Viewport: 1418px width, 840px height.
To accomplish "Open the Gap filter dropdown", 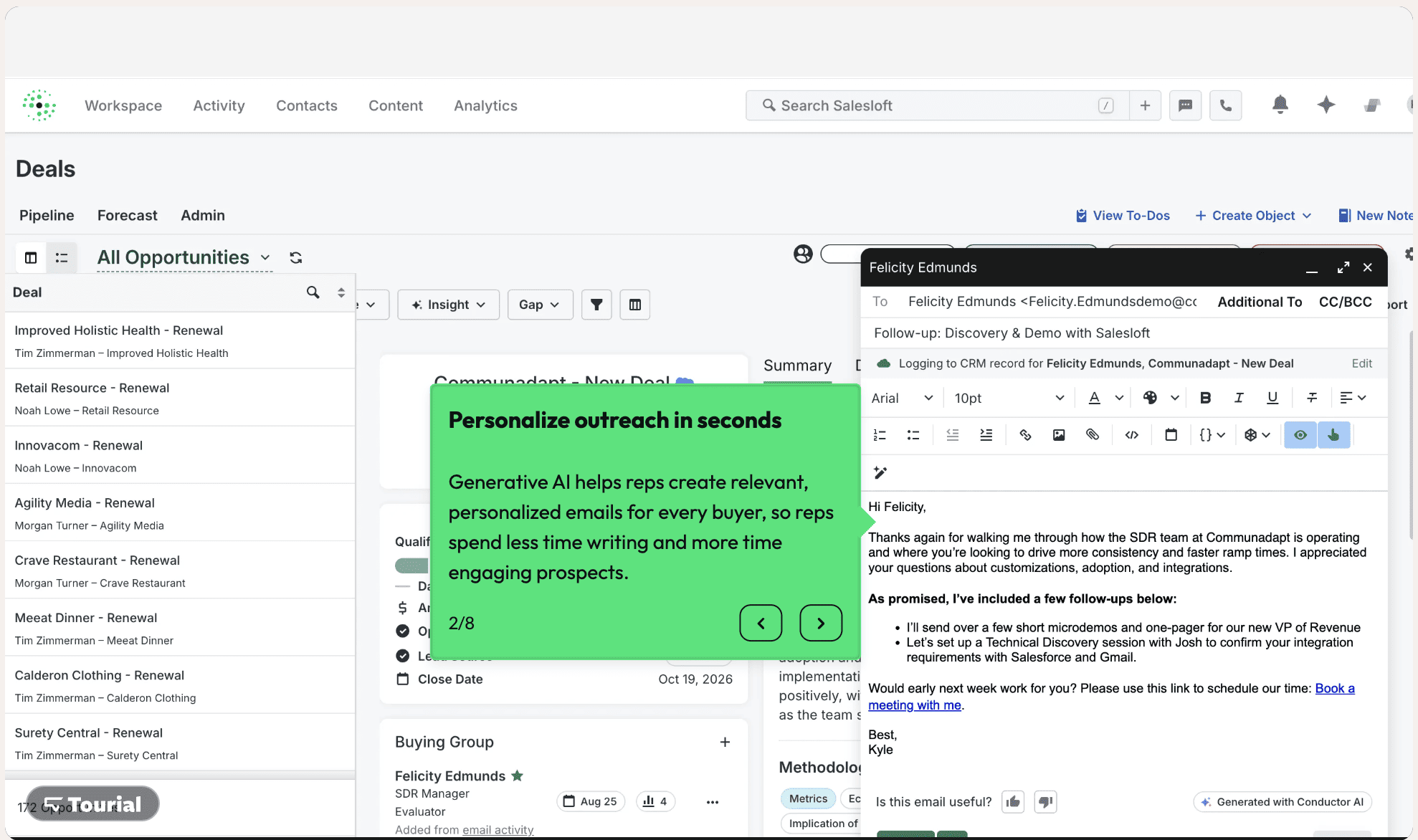I will click(x=539, y=305).
